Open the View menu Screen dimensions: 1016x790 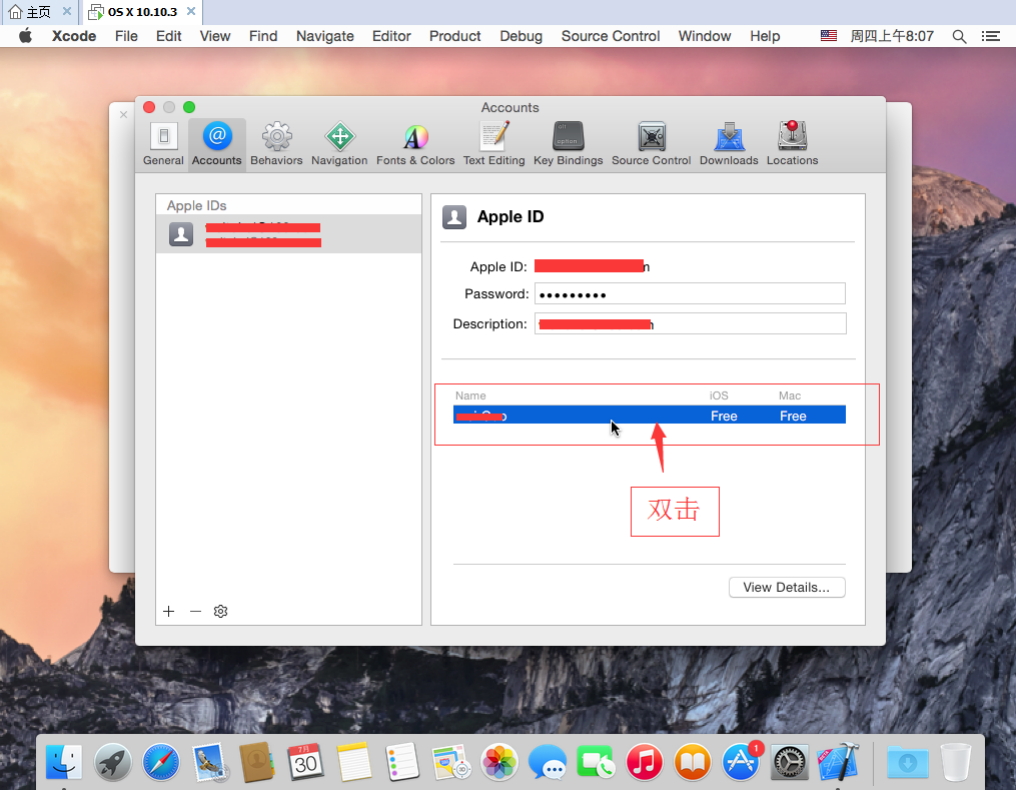[215, 36]
